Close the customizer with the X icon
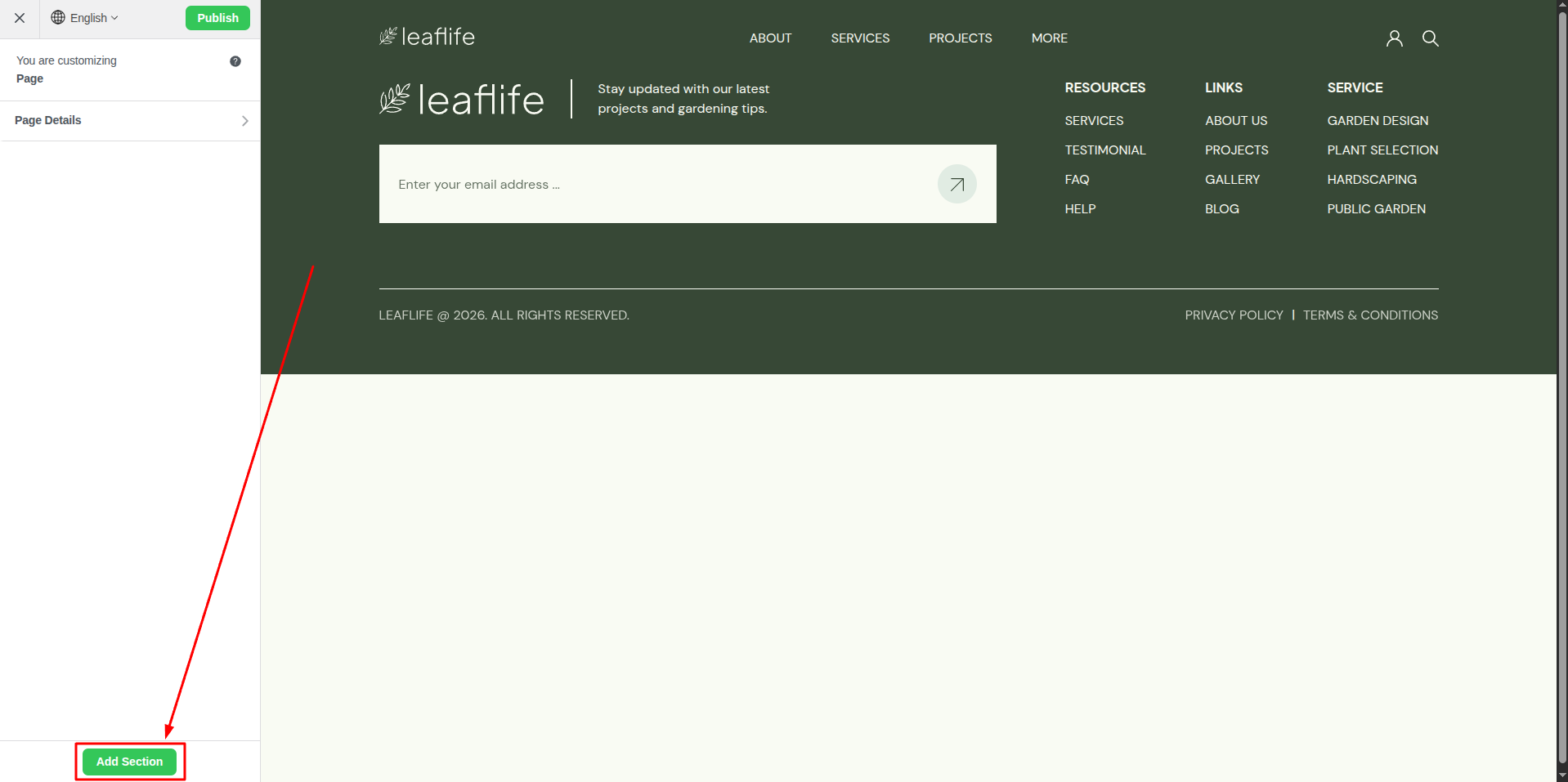This screenshot has height=782, width=1568. pyautogui.click(x=20, y=18)
